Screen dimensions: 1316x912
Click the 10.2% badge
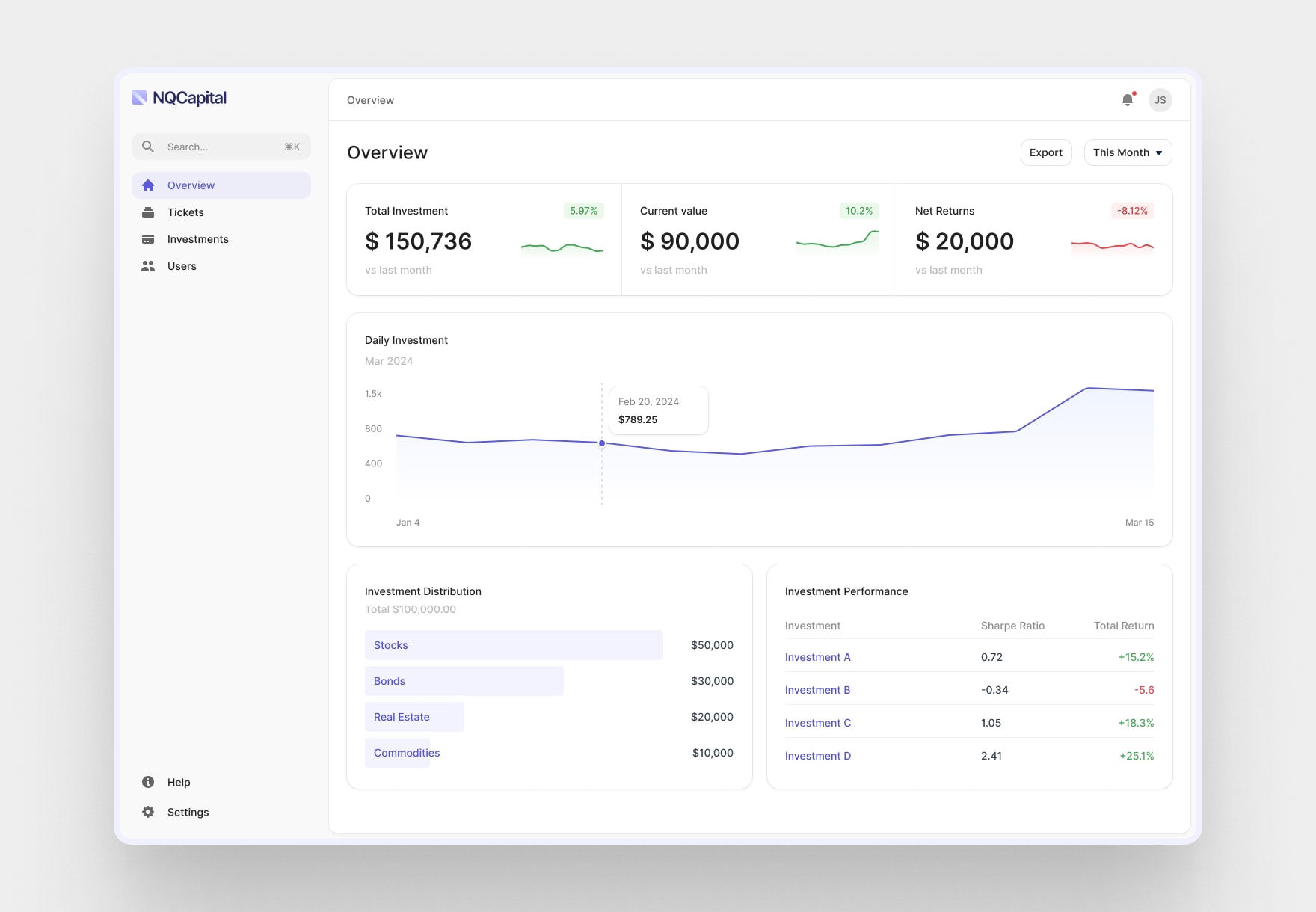pos(859,211)
